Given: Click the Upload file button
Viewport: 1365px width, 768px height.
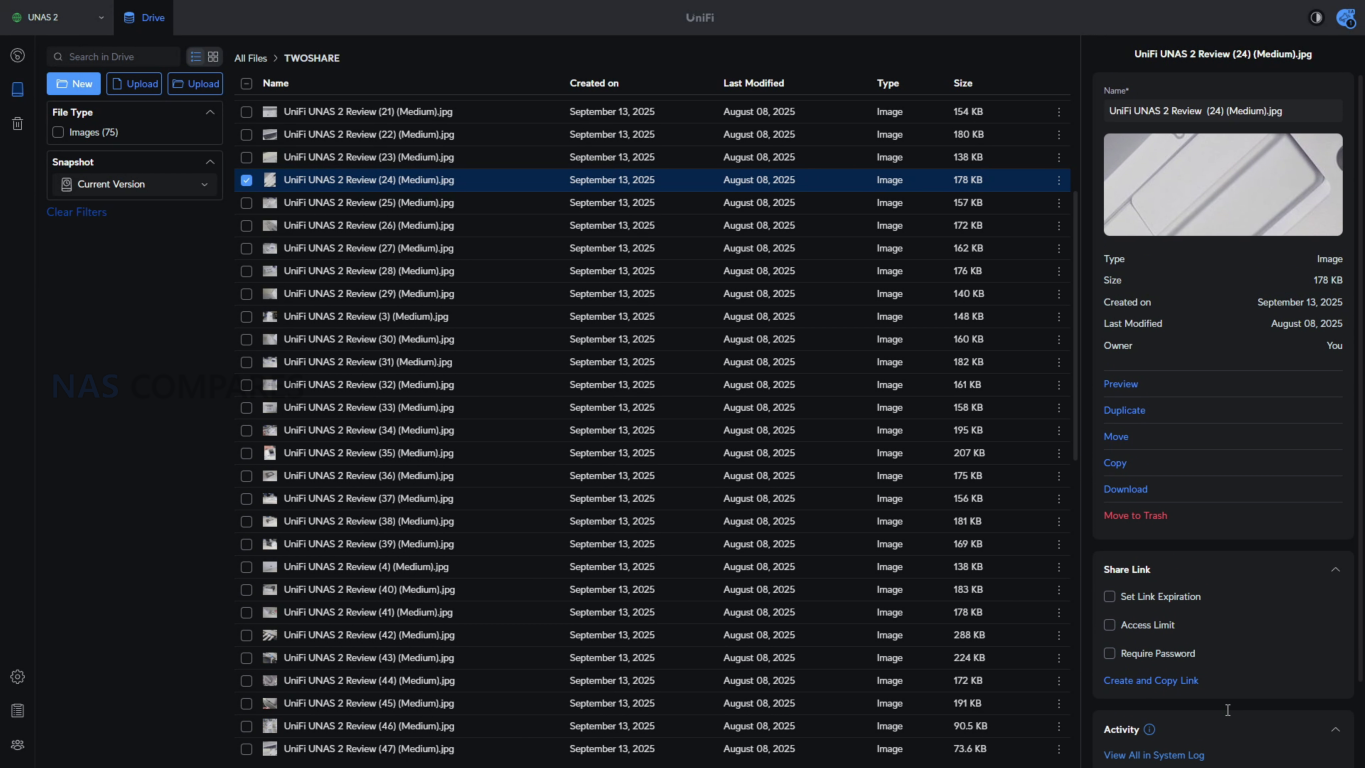Looking at the screenshot, I should [x=134, y=84].
